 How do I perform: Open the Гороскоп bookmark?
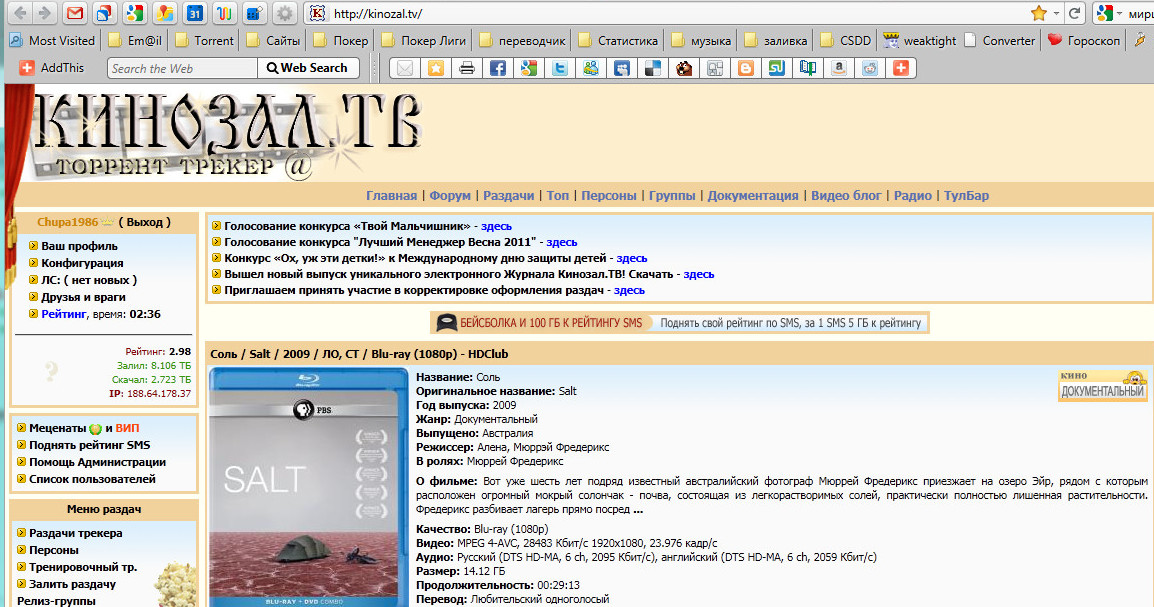(x=1084, y=40)
